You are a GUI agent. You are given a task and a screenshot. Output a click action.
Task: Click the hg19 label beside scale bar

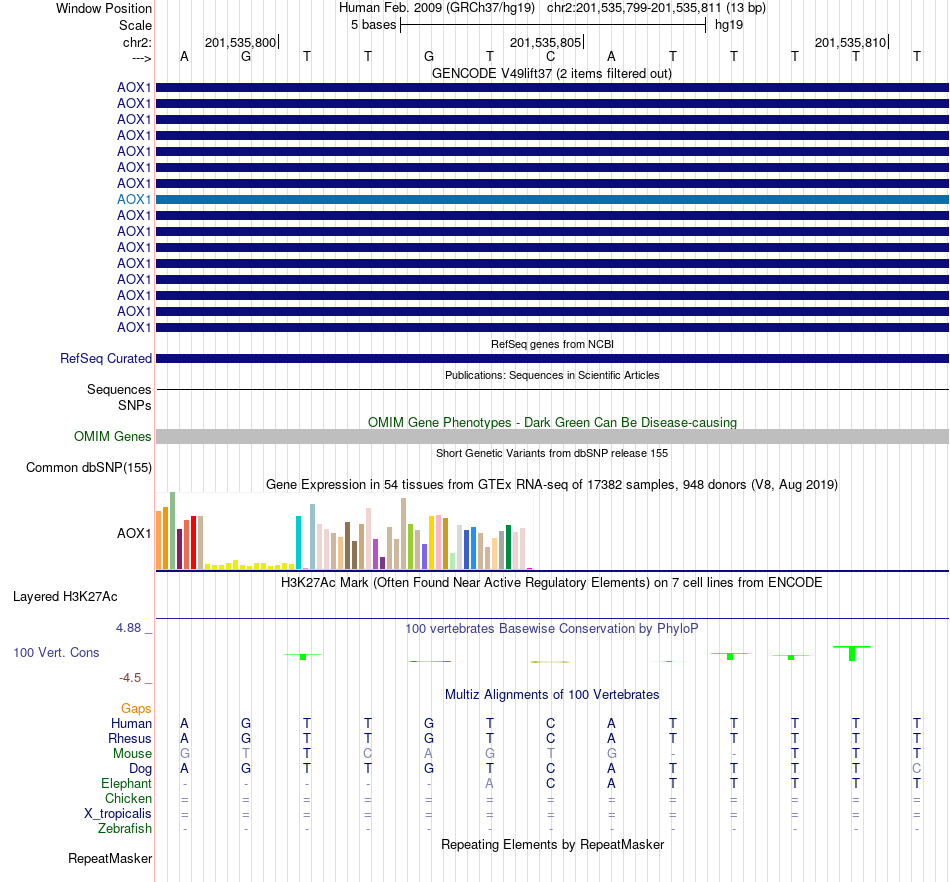click(729, 25)
